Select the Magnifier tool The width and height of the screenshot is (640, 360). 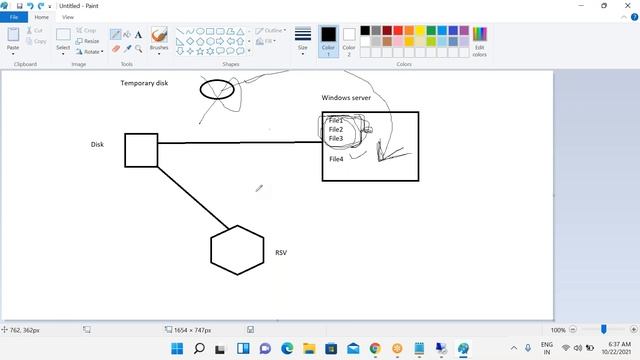(139, 49)
